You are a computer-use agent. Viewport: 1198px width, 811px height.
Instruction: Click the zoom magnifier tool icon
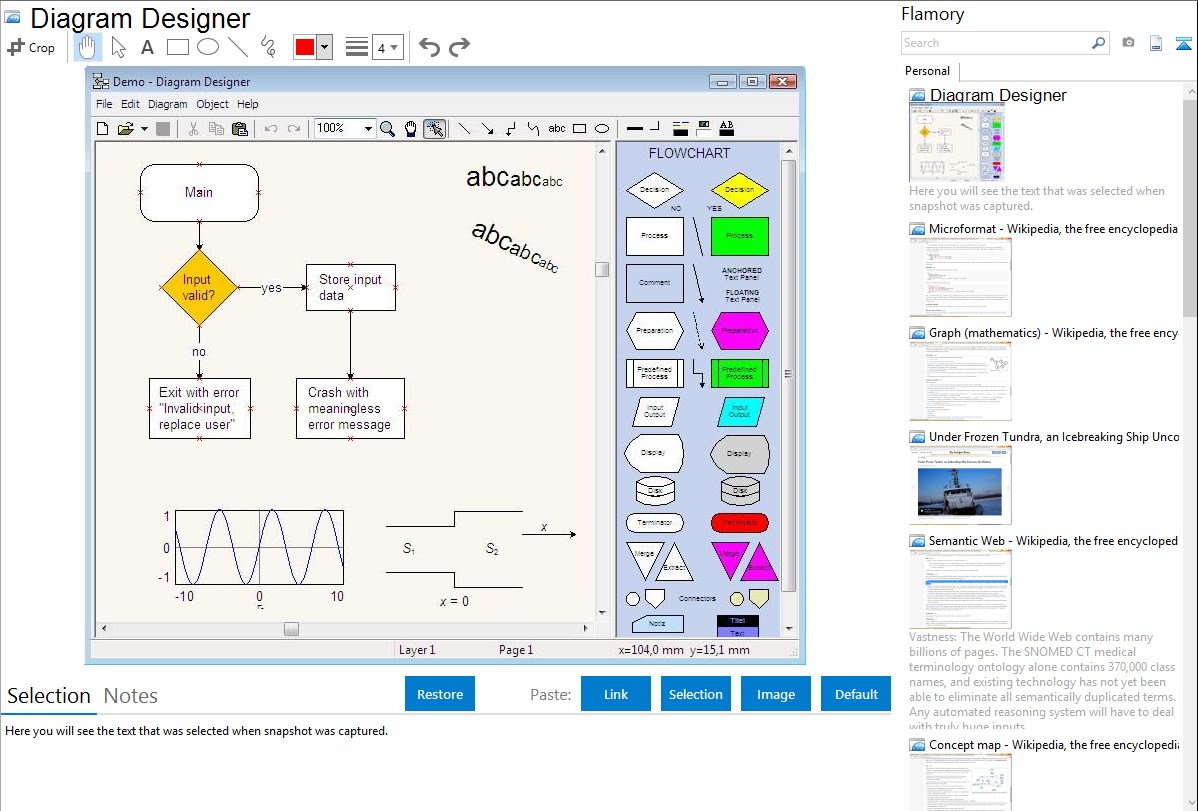tap(387, 128)
